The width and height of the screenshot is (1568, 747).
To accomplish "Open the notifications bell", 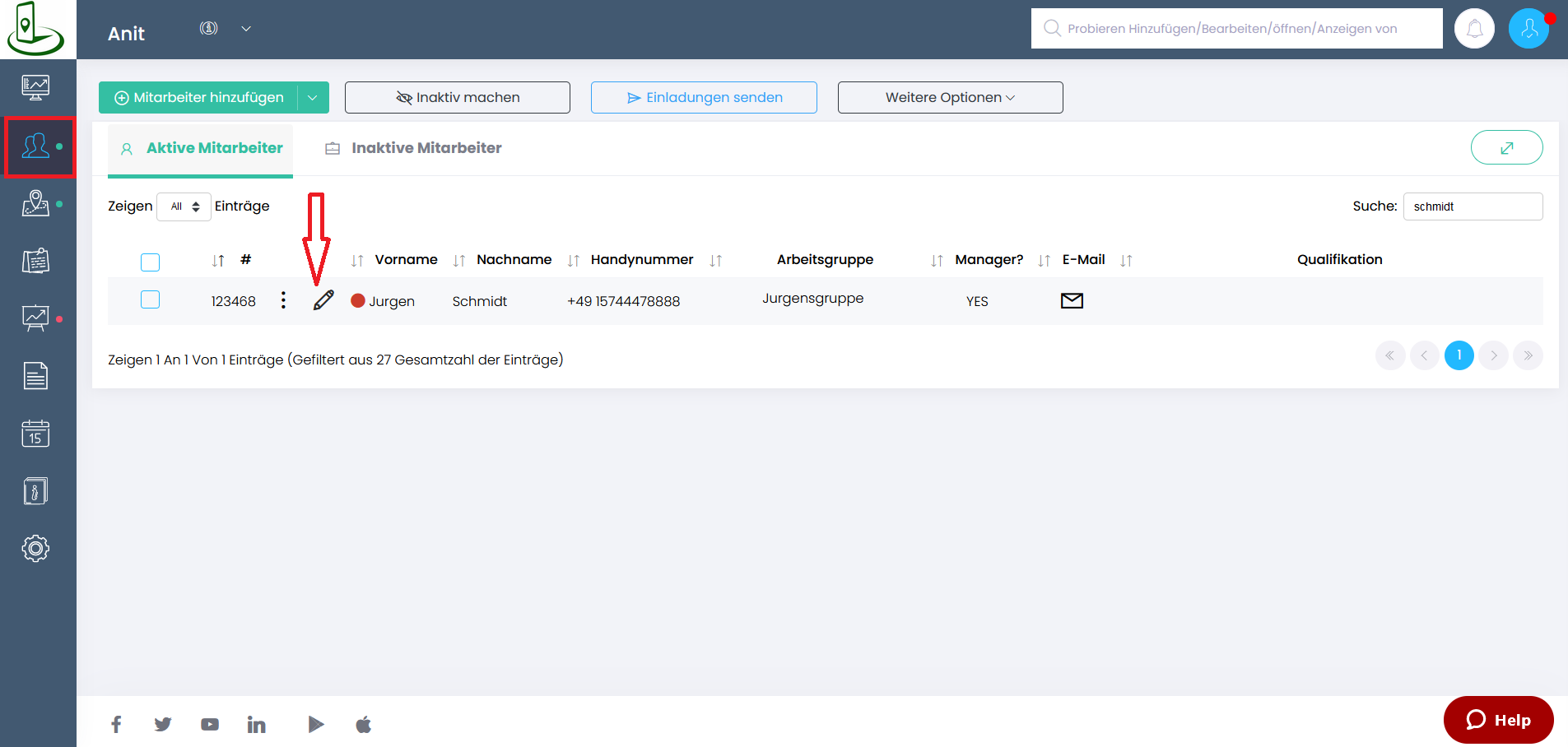I will pyautogui.click(x=1474, y=29).
